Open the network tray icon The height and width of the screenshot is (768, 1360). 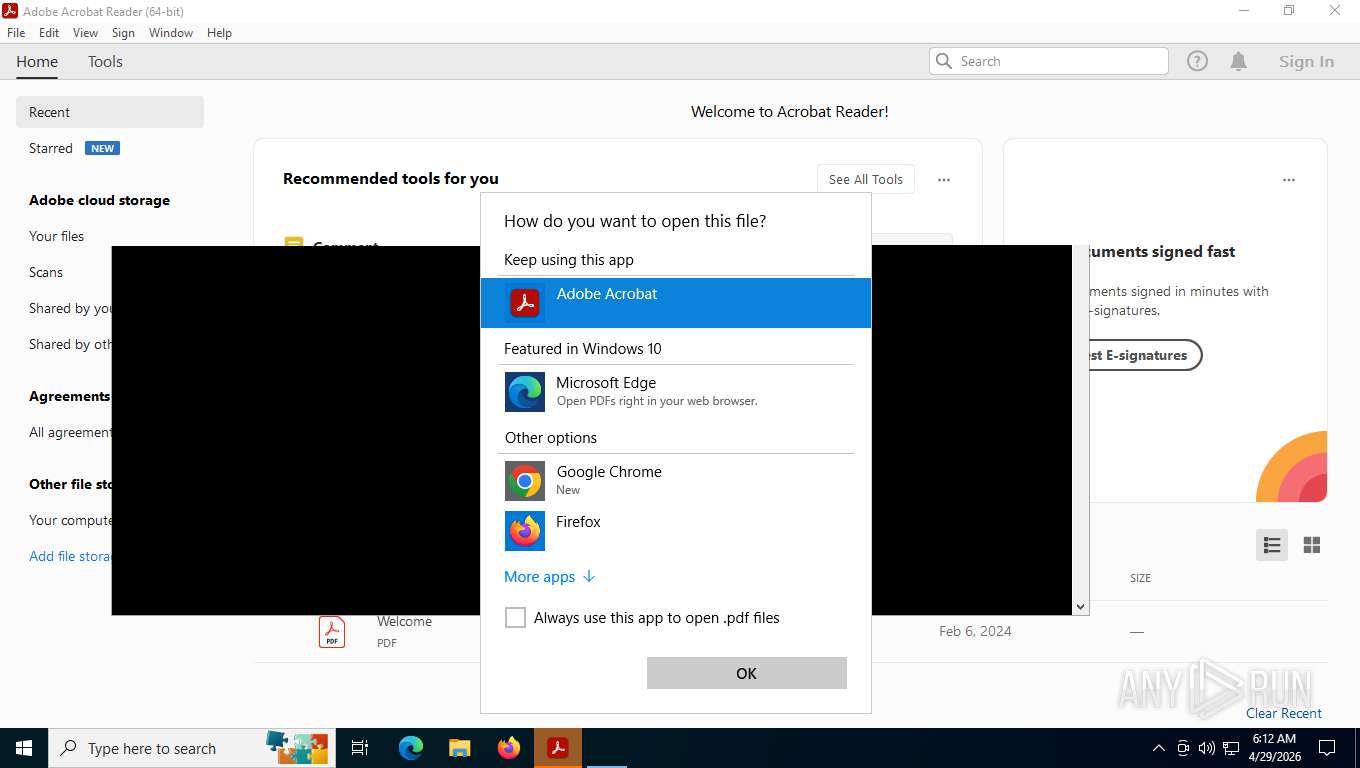(1231, 748)
